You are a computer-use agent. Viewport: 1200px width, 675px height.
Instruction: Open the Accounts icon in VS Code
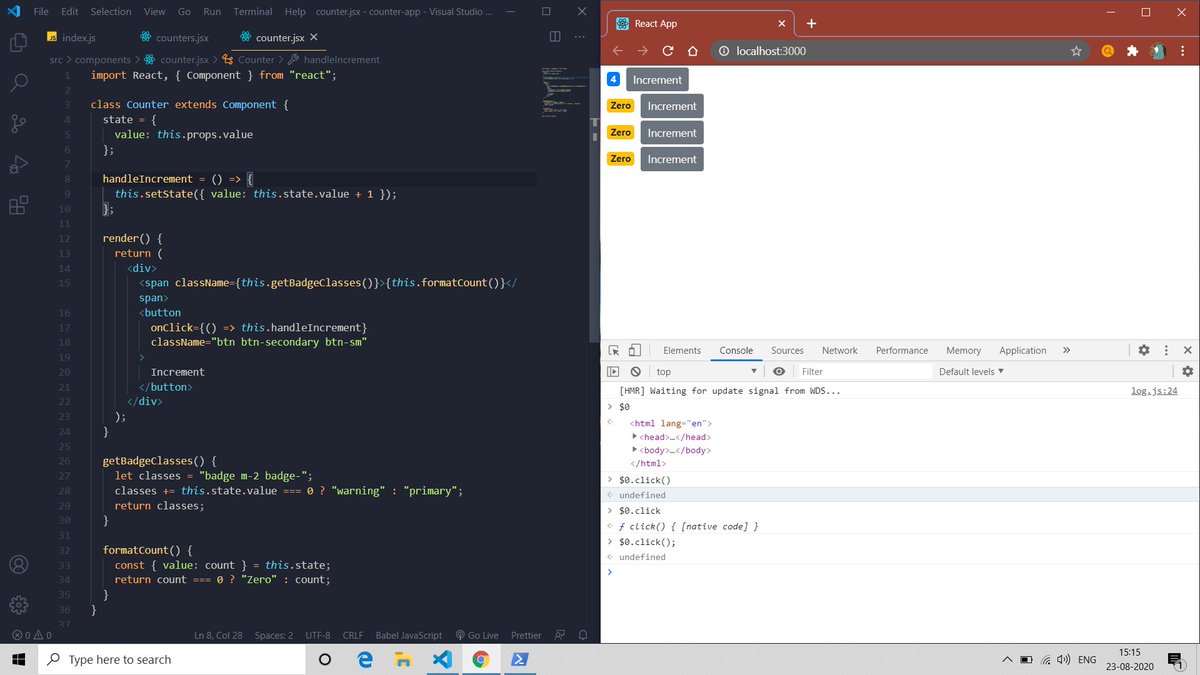(x=18, y=564)
